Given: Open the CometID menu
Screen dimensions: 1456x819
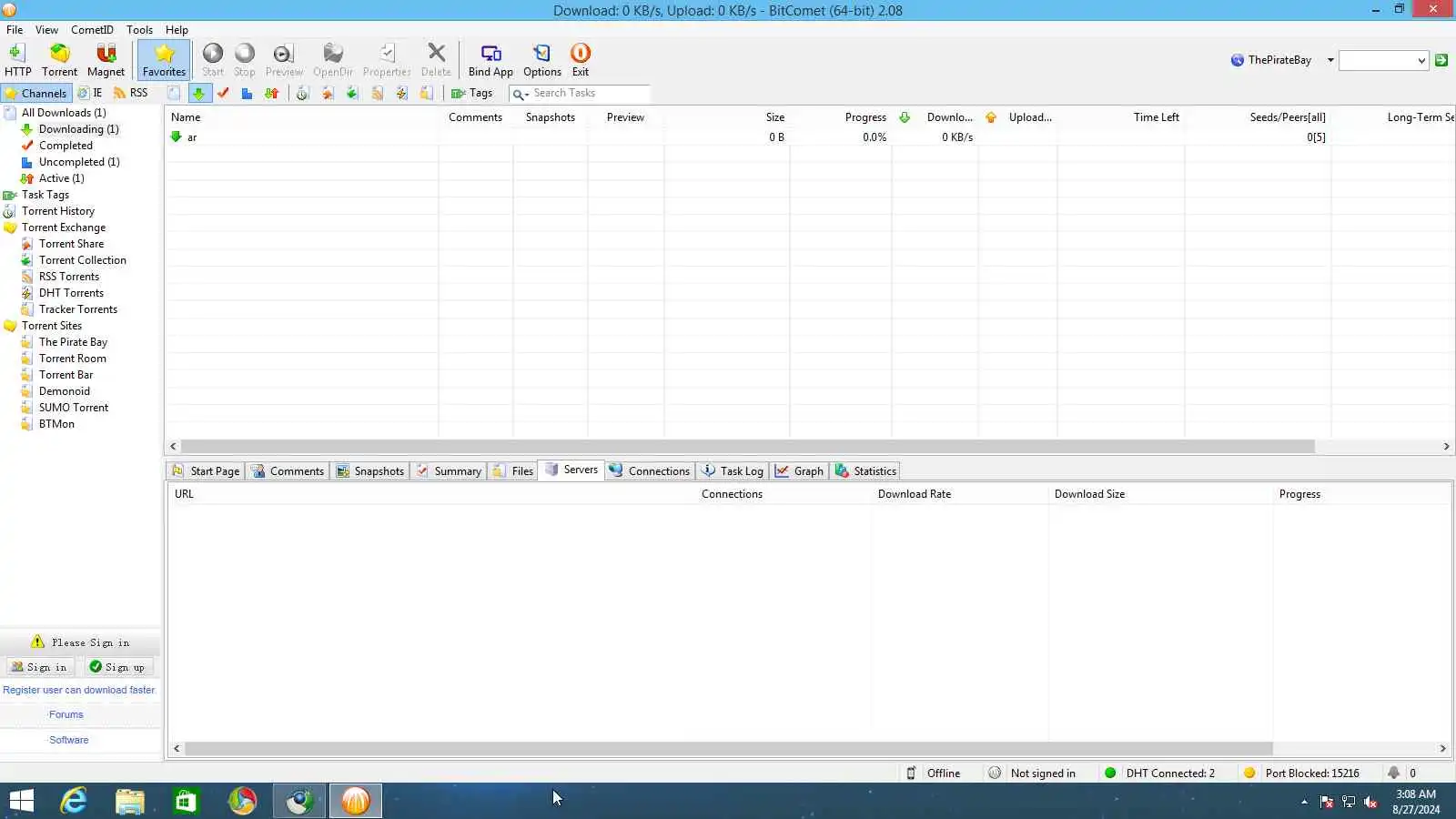Looking at the screenshot, I should click(92, 29).
